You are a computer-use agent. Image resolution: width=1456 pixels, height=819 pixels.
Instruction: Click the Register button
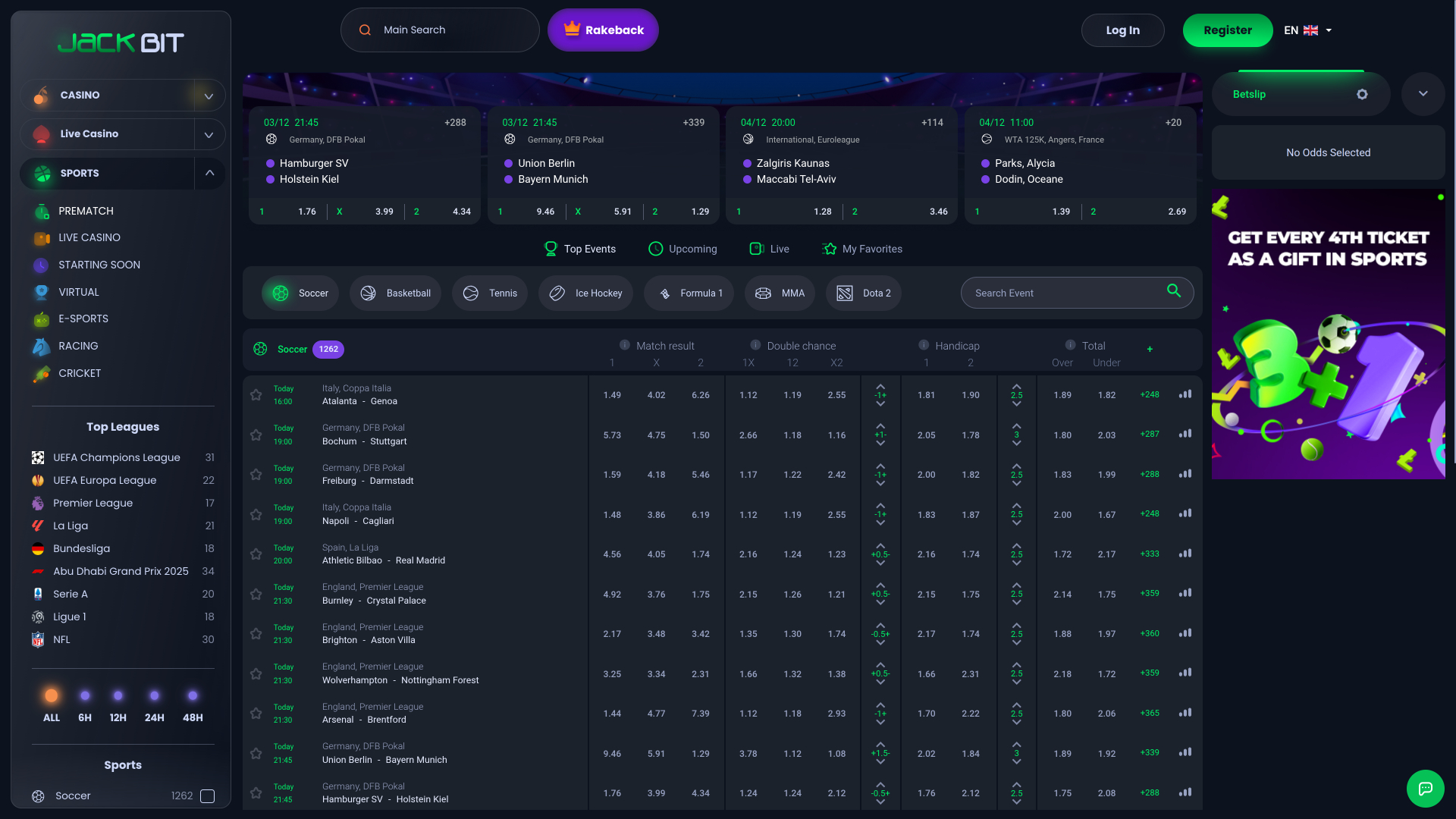[x=1227, y=30]
